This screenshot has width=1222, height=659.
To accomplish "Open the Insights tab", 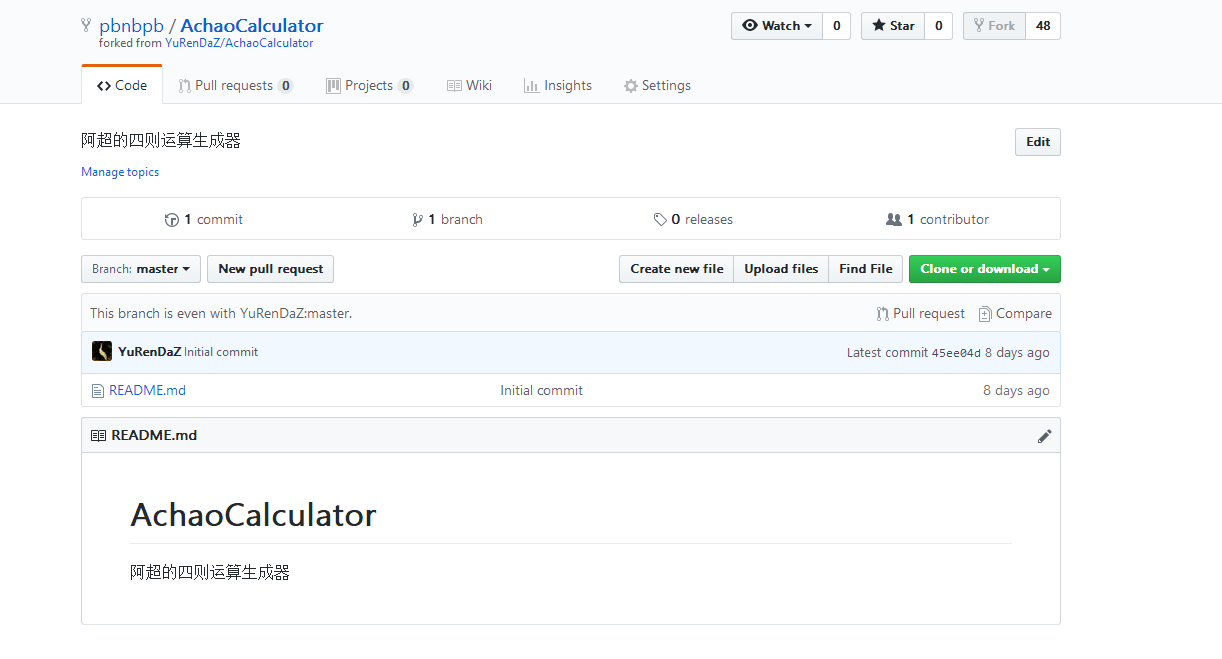I will (558, 85).
